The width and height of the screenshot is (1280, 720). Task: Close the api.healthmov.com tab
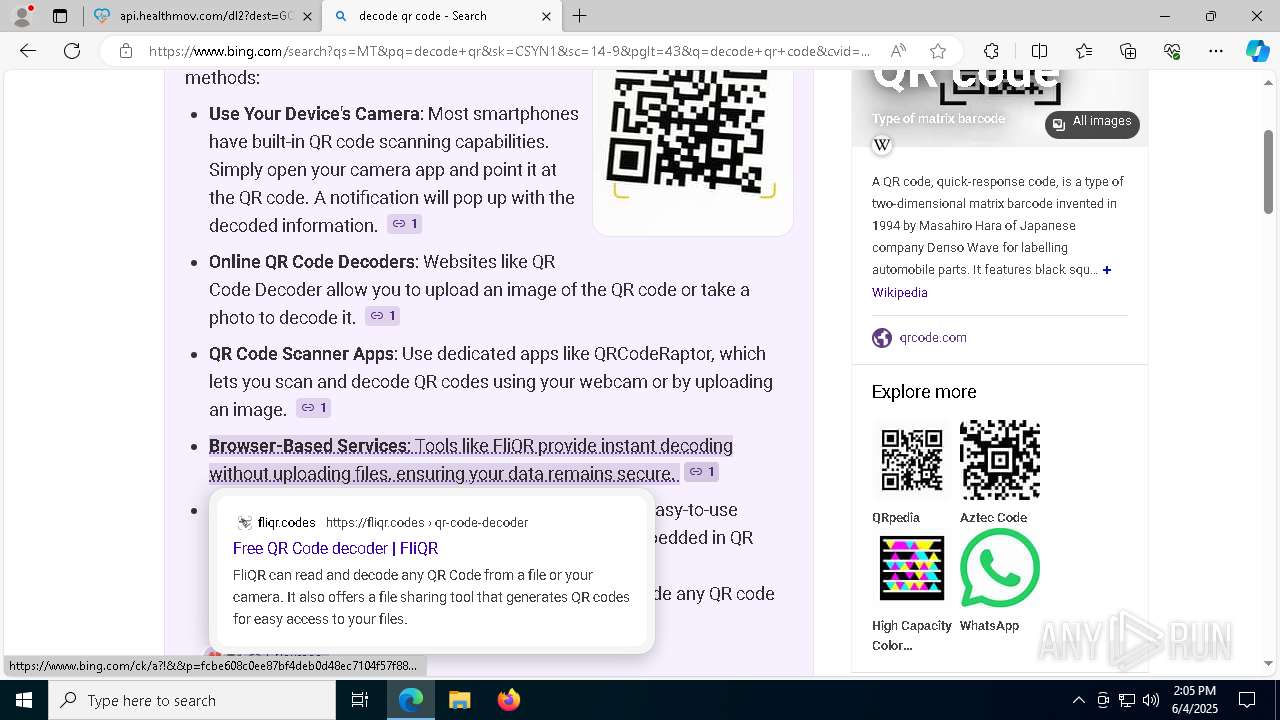(307, 16)
